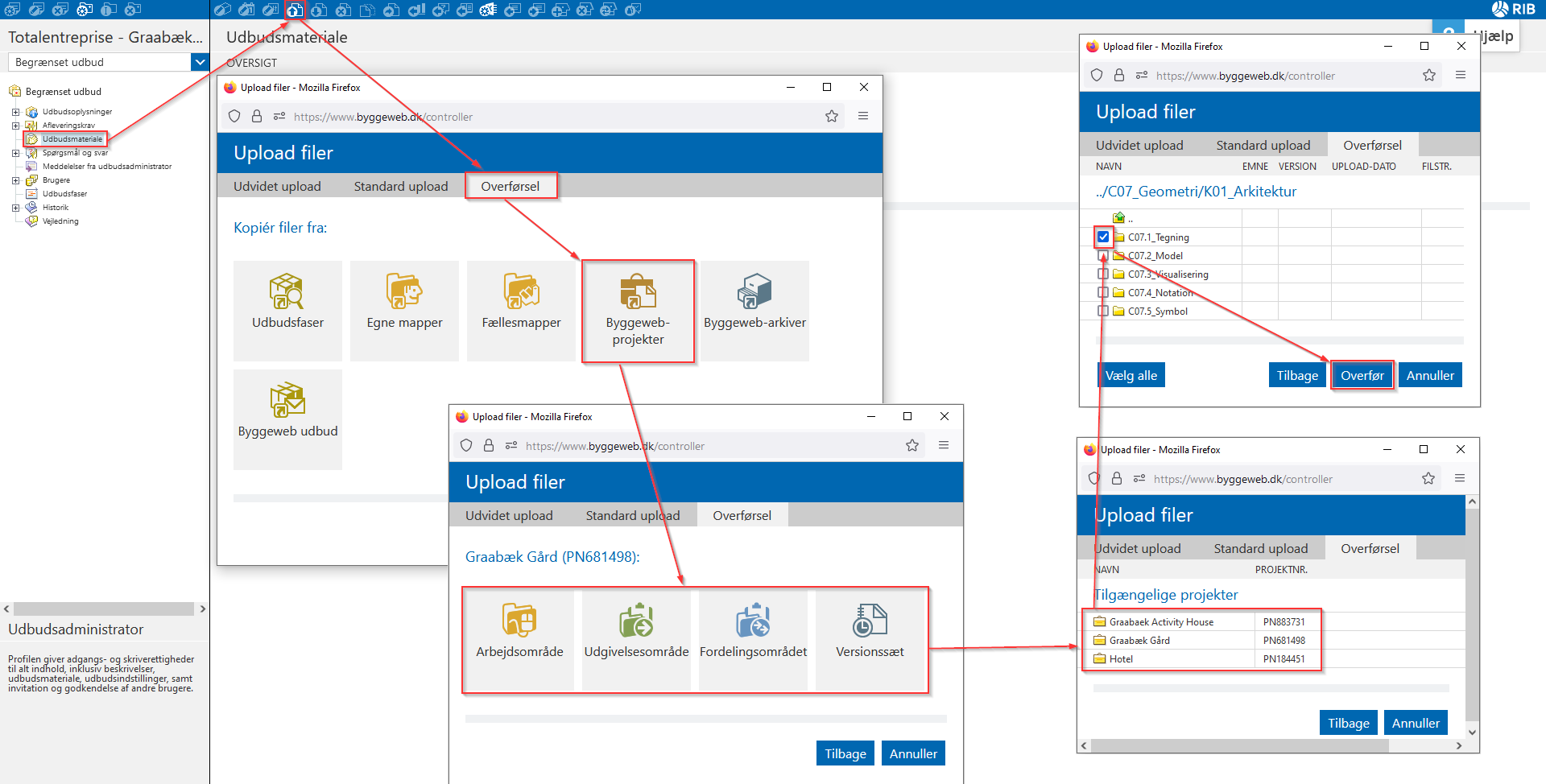Viewport: 1546px width, 784px height.
Task: Click vertical scrollbar in bottom-right window
Action: pos(1472,616)
